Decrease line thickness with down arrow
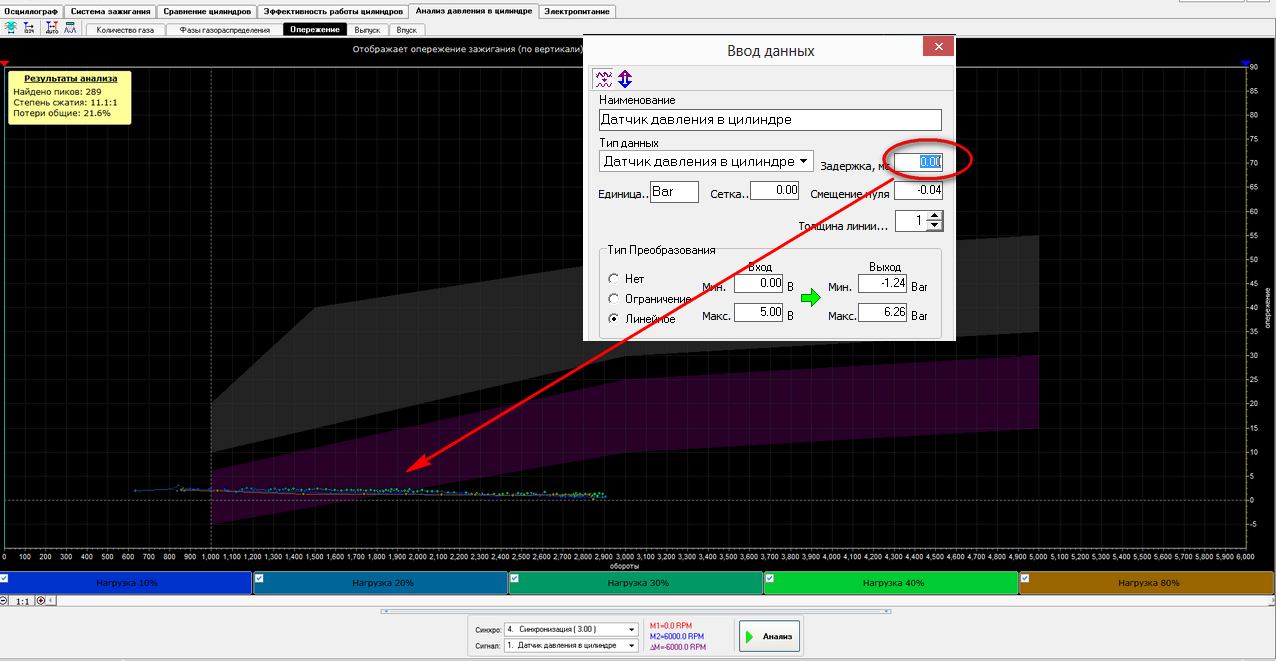This screenshot has height=661, width=1276. tap(934, 226)
